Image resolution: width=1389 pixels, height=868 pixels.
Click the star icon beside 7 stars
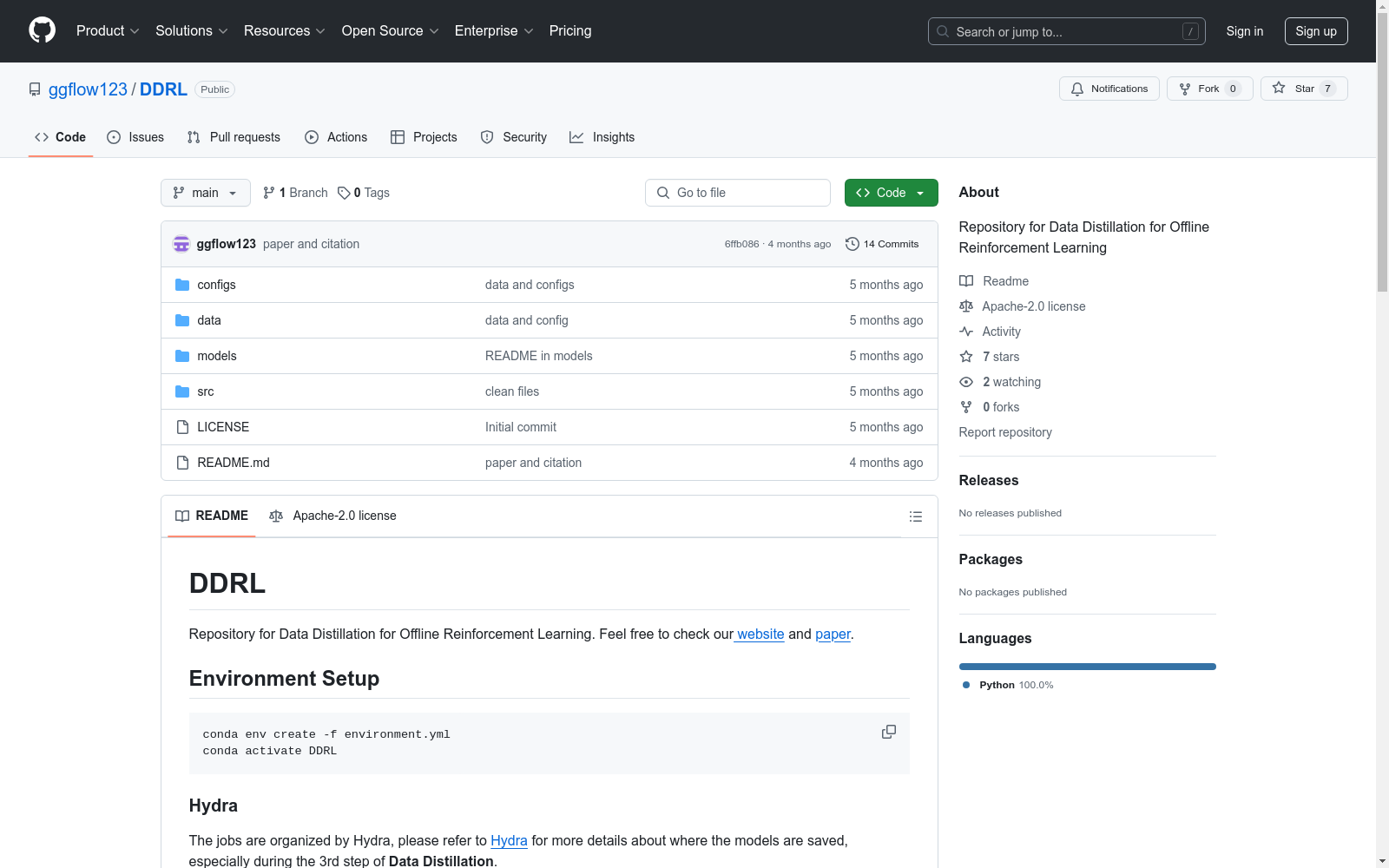[966, 357]
